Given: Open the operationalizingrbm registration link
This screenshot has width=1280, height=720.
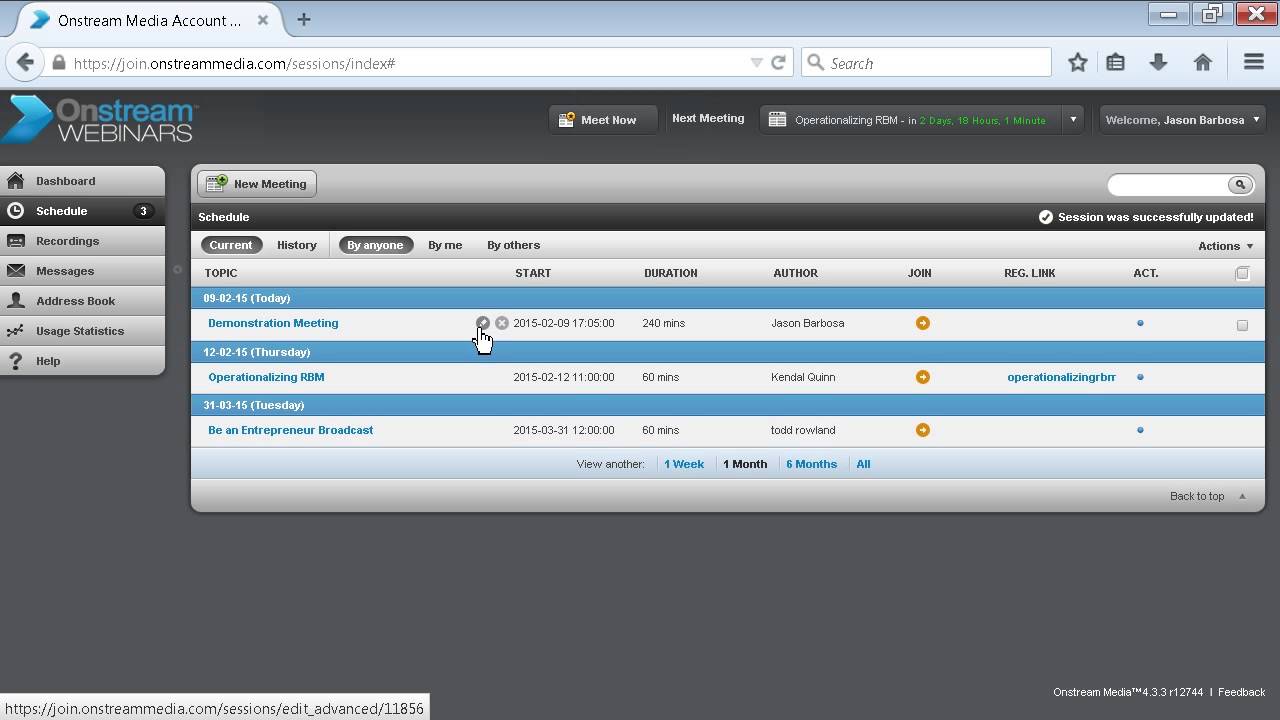Looking at the screenshot, I should pos(1061,377).
